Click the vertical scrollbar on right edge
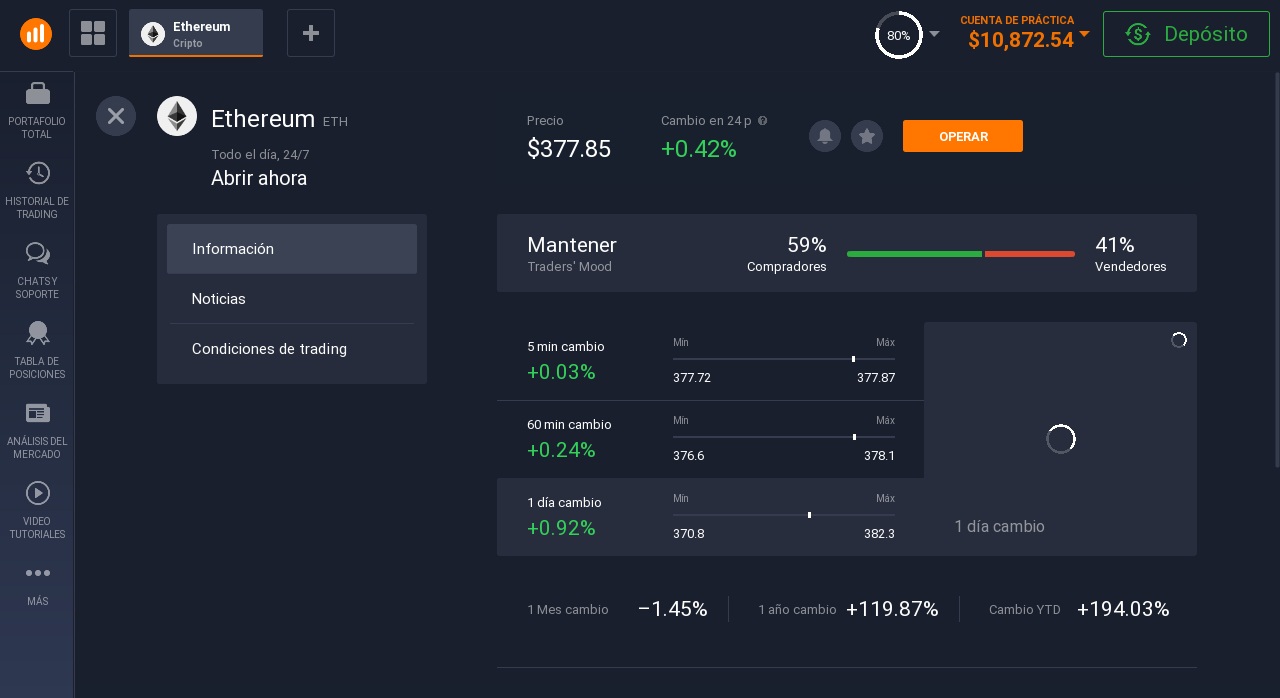This screenshot has width=1280, height=698. pyautogui.click(x=1275, y=270)
